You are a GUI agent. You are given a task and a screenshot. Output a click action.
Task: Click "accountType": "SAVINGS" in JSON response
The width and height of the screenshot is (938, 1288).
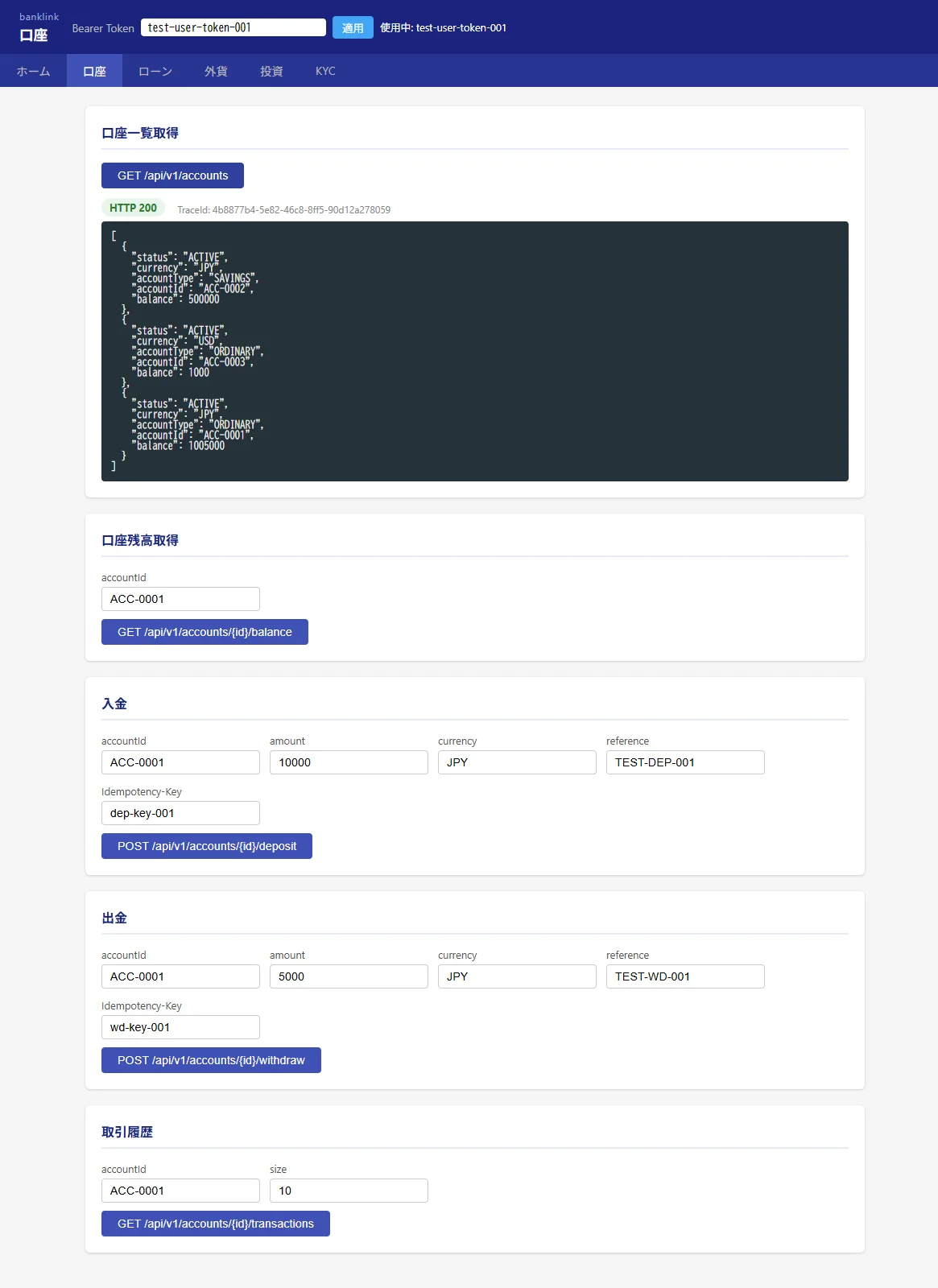point(195,279)
